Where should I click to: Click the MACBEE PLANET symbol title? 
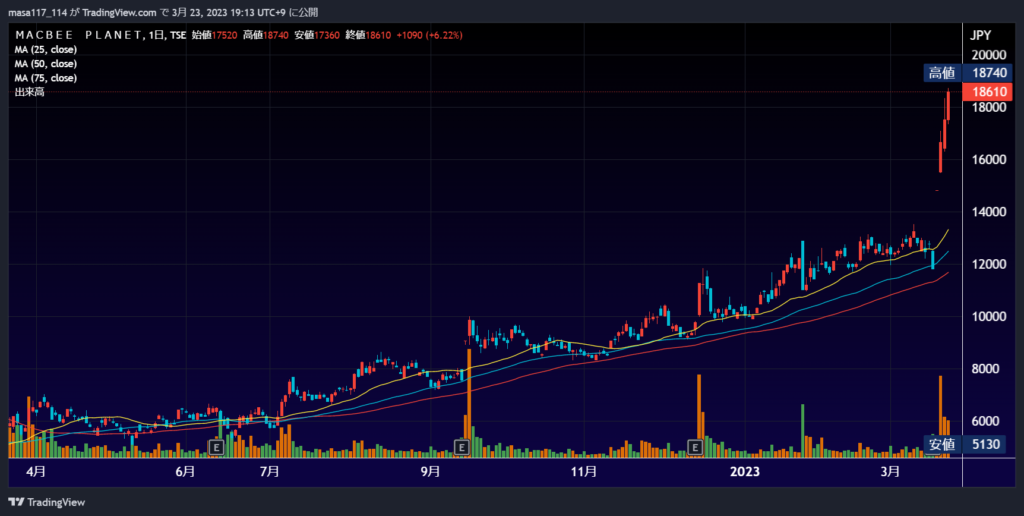point(78,35)
